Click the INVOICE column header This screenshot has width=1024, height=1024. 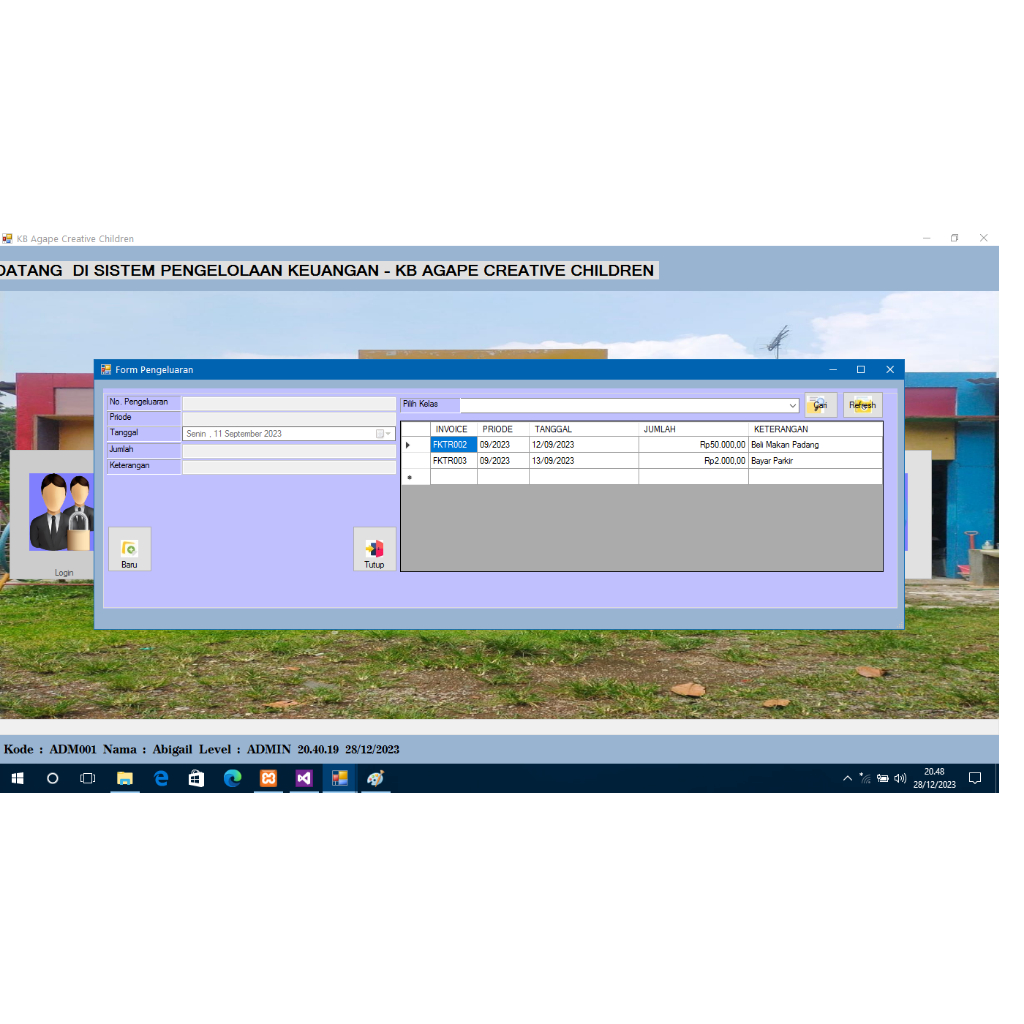click(454, 429)
